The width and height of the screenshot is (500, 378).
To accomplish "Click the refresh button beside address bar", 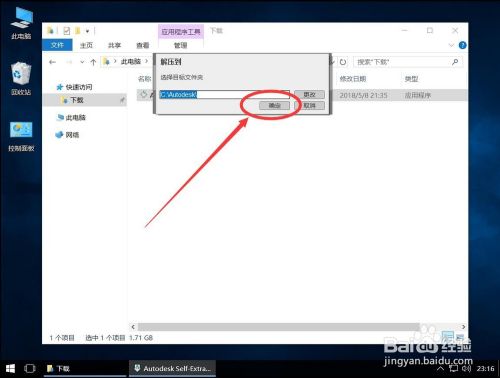I will click(343, 62).
